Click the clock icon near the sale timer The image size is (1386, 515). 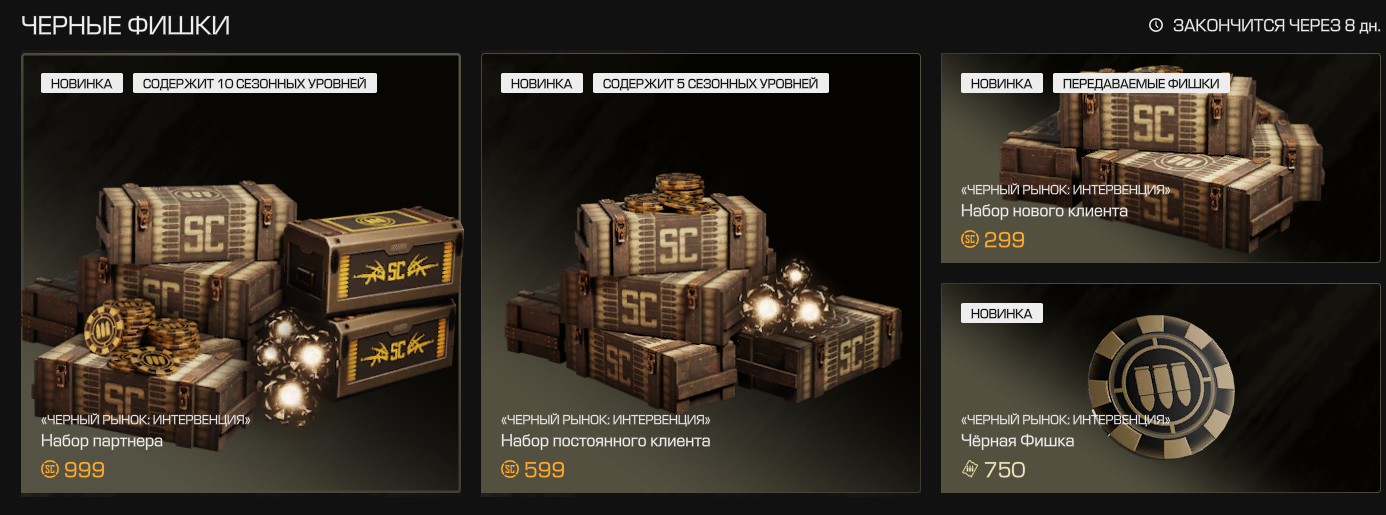click(1156, 25)
